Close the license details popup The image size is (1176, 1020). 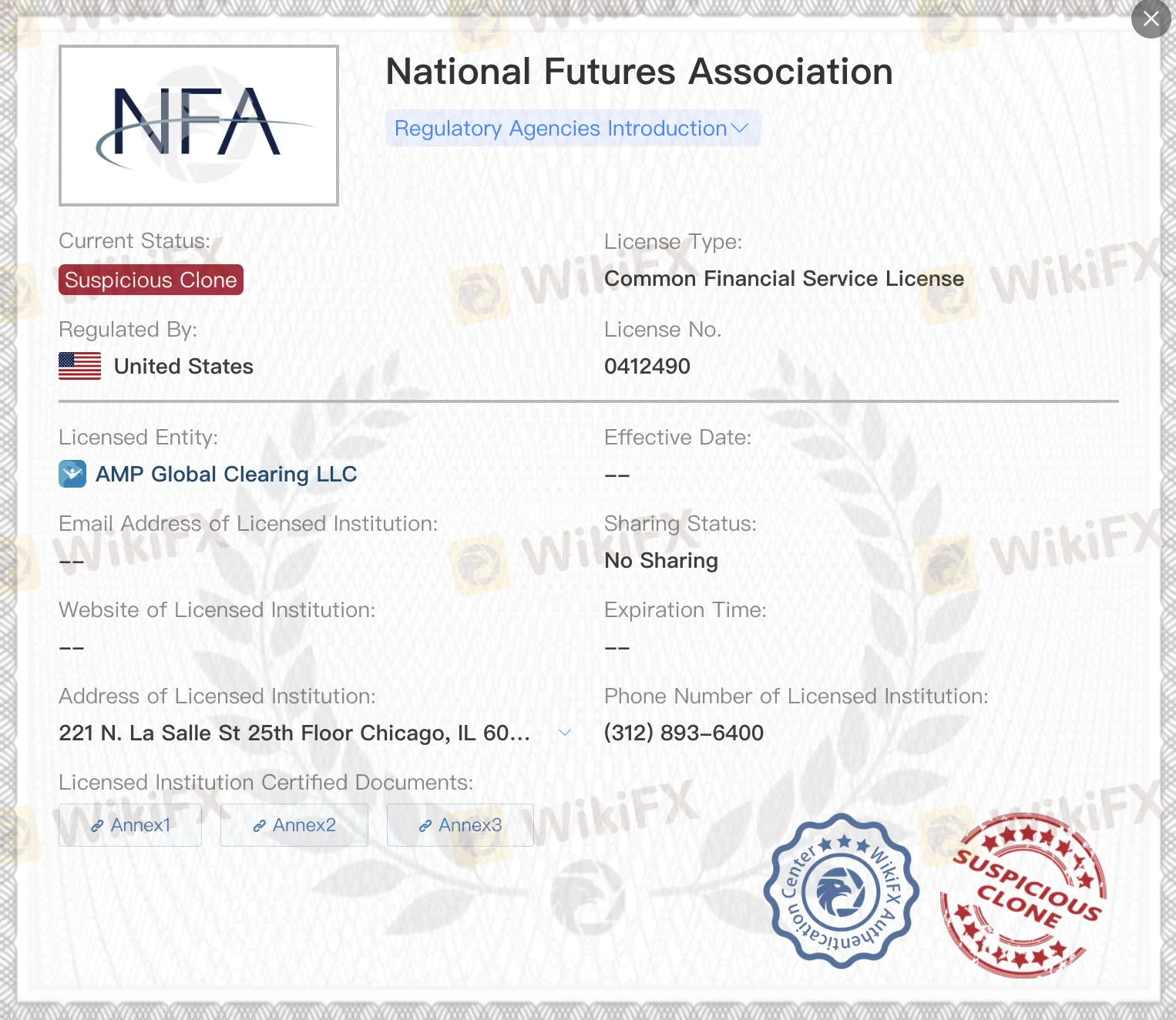tap(1151, 18)
